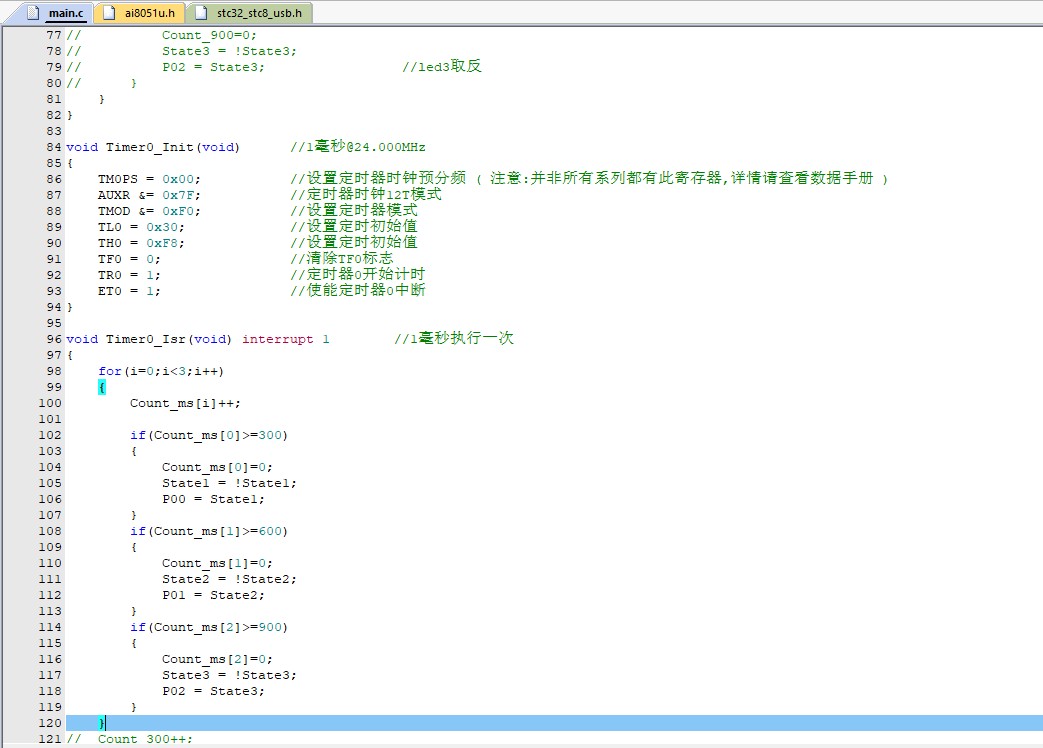
Task: Click commented 'Count_300++;' on line 121
Action: pyautogui.click(x=145, y=739)
